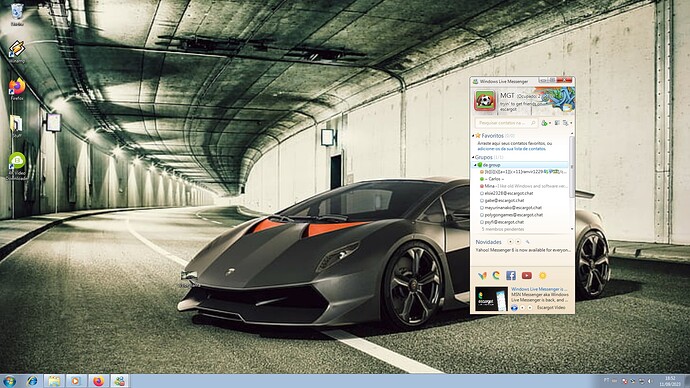Open Internet Explorer on the taskbar
Screen dimensions: 690x388
click(x=32, y=381)
